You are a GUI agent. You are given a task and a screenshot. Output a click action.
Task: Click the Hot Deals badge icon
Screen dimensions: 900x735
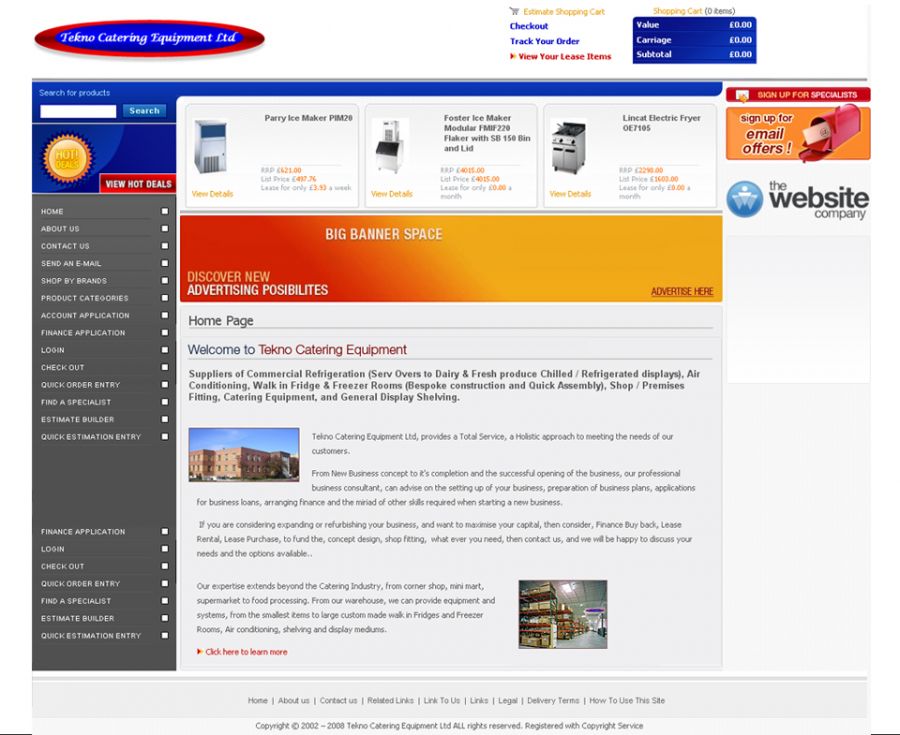coord(67,158)
